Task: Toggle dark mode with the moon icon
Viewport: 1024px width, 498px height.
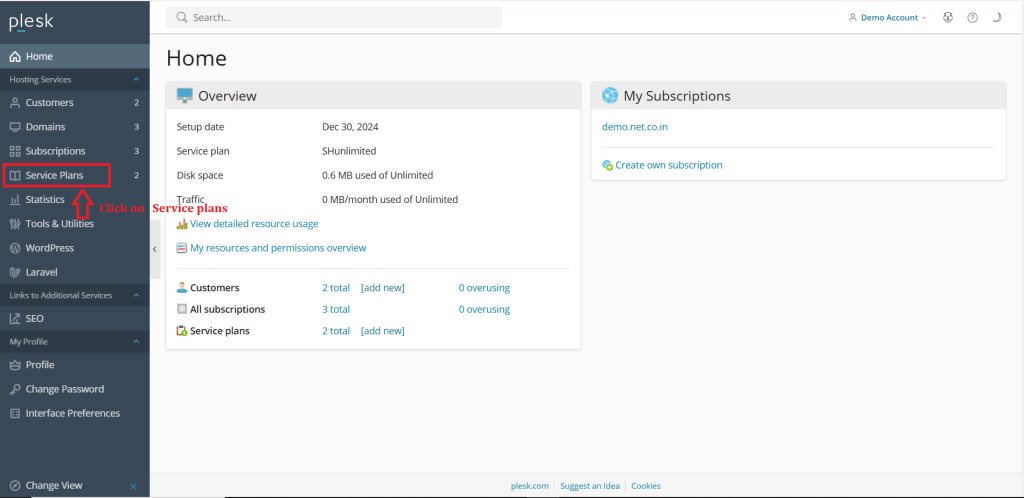Action: (x=997, y=18)
